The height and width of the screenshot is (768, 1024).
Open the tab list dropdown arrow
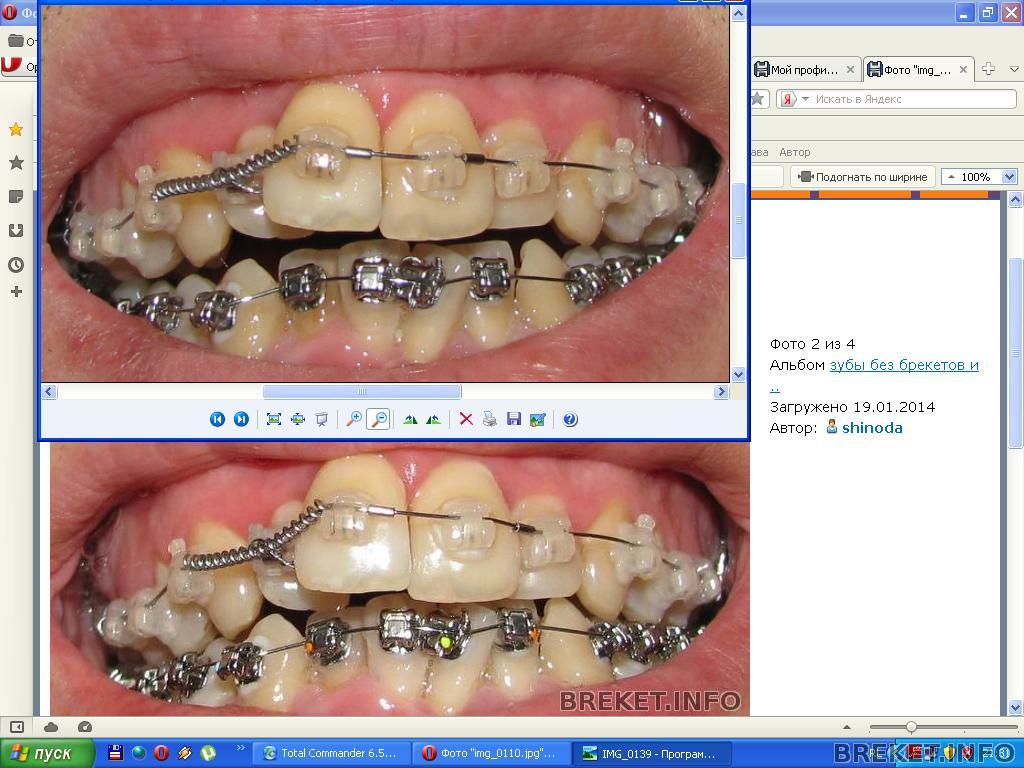point(1013,69)
